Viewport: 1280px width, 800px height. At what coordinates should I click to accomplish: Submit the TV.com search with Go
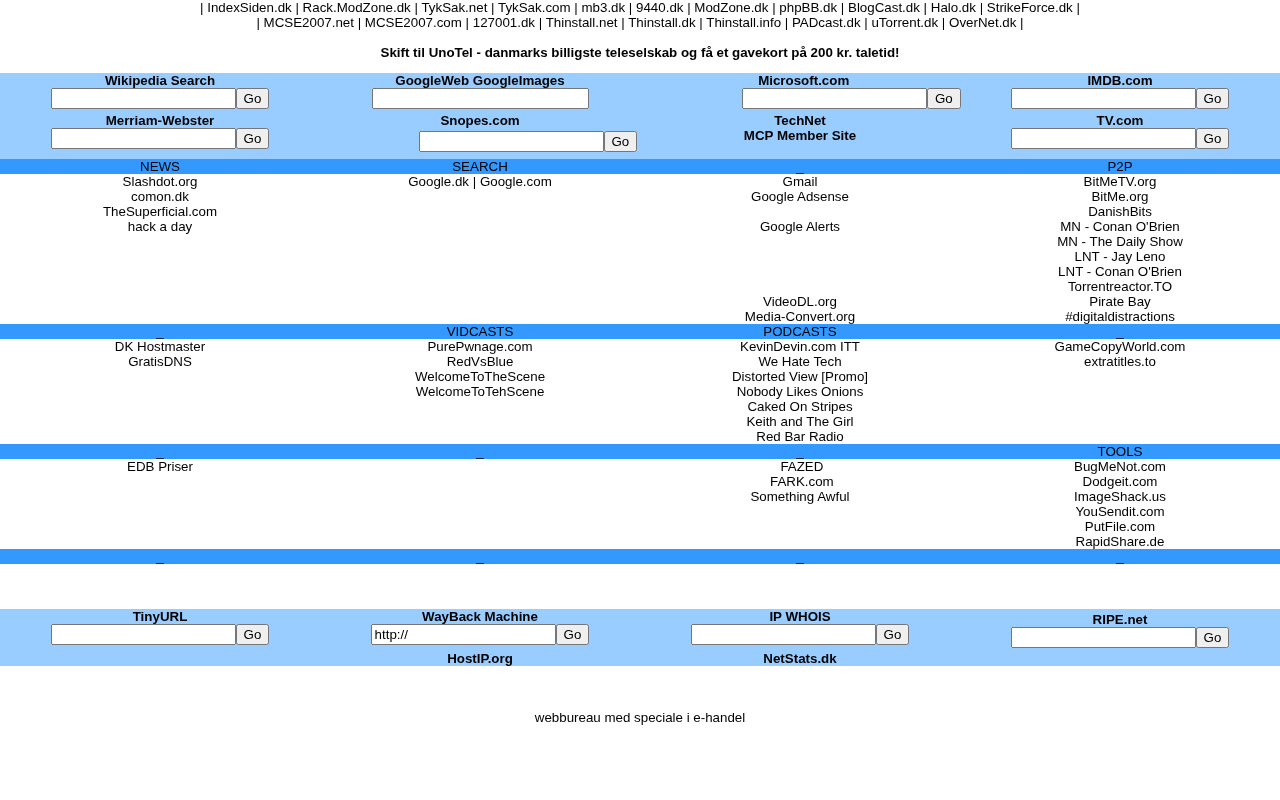[1212, 139]
